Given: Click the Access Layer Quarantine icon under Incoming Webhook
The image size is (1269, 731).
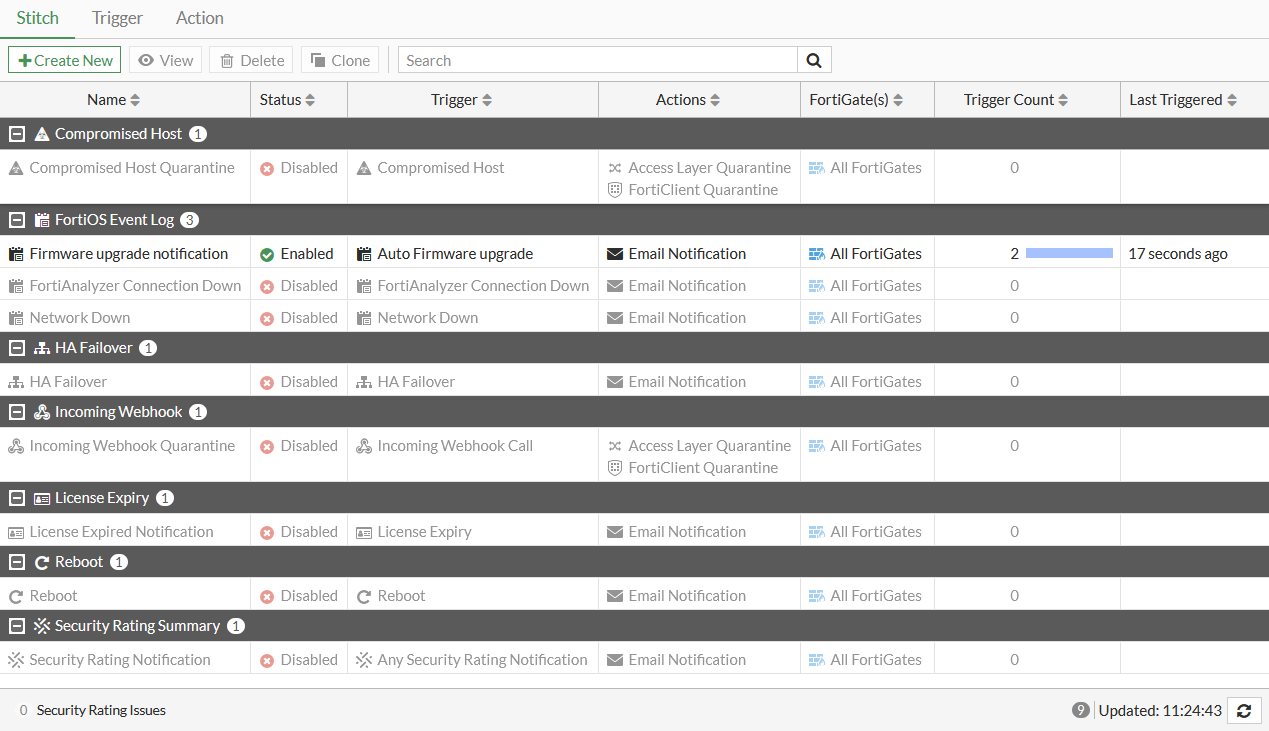Looking at the screenshot, I should (615, 446).
